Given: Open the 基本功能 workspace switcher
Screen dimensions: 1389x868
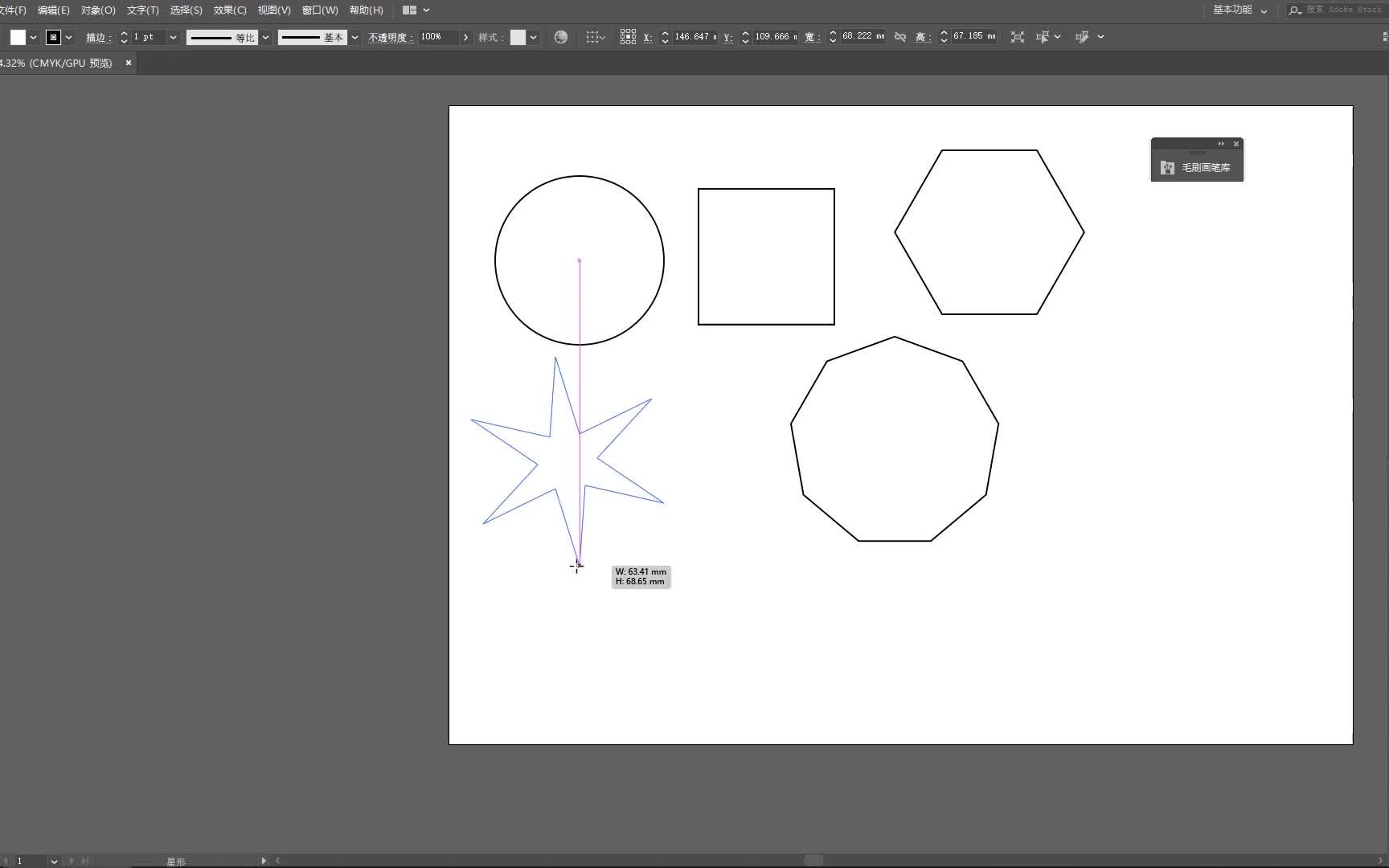Looking at the screenshot, I should [x=1239, y=10].
